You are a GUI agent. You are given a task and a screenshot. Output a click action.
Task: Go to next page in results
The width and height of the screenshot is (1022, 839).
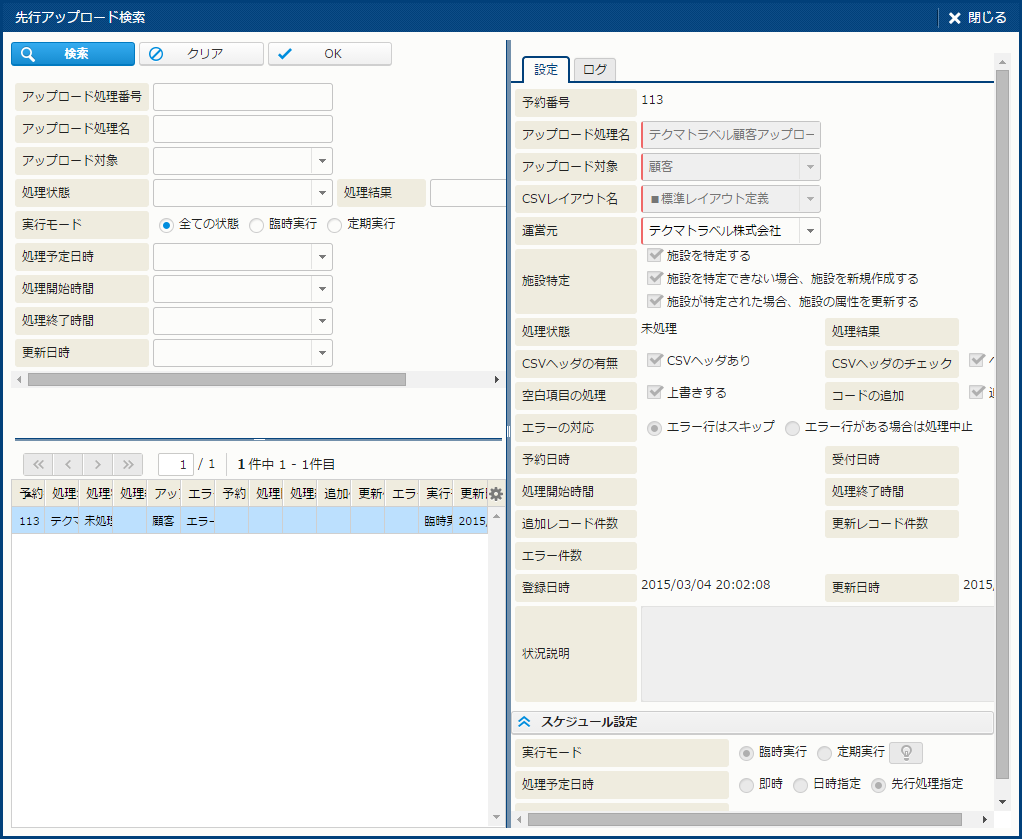point(98,464)
